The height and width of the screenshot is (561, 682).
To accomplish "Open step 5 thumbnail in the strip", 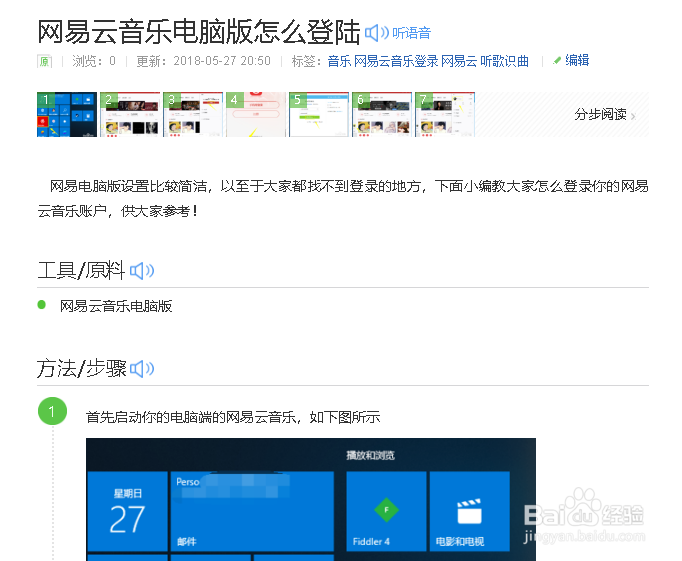I will [x=319, y=114].
